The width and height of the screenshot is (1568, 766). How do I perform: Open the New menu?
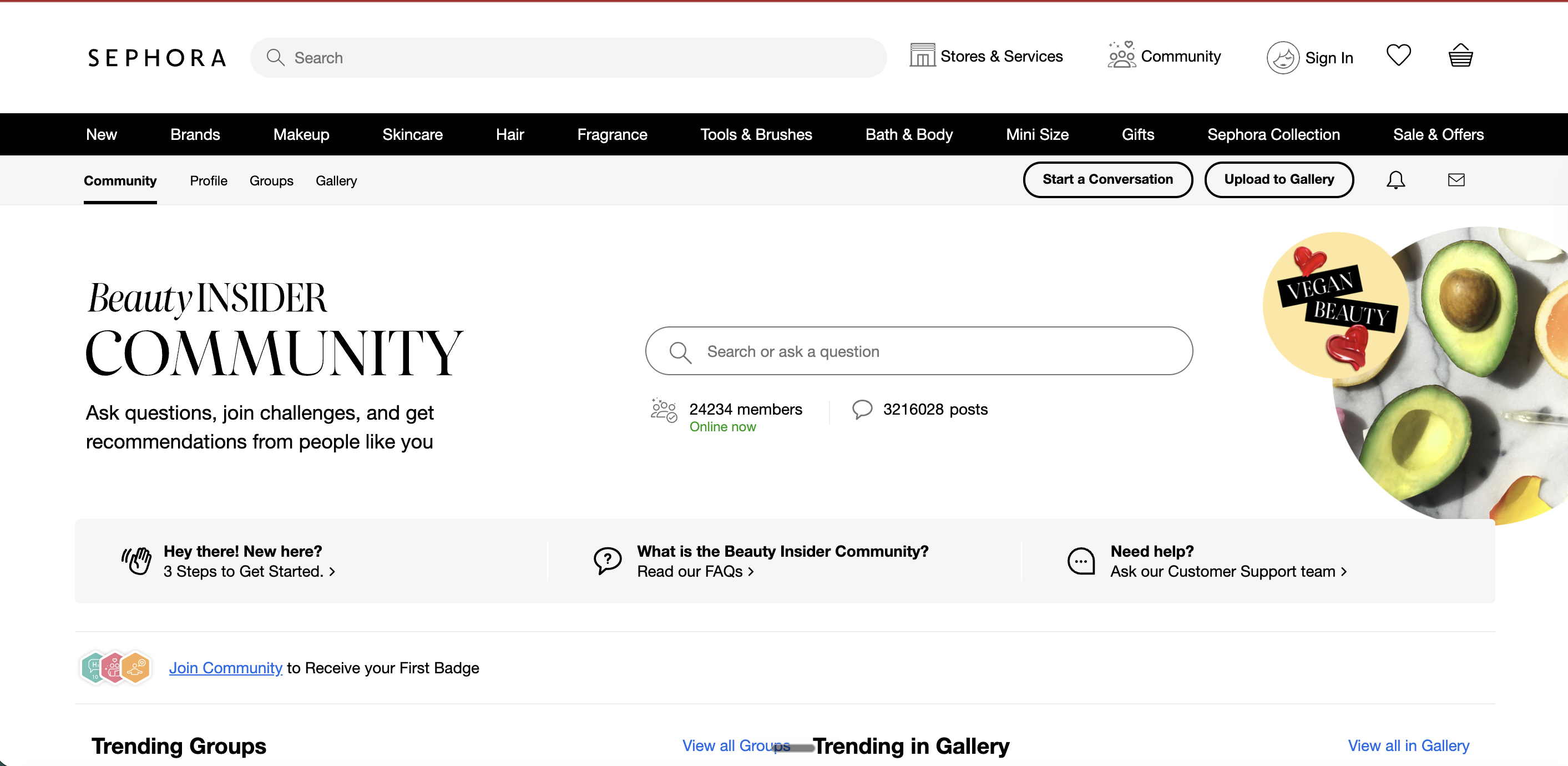click(x=101, y=134)
